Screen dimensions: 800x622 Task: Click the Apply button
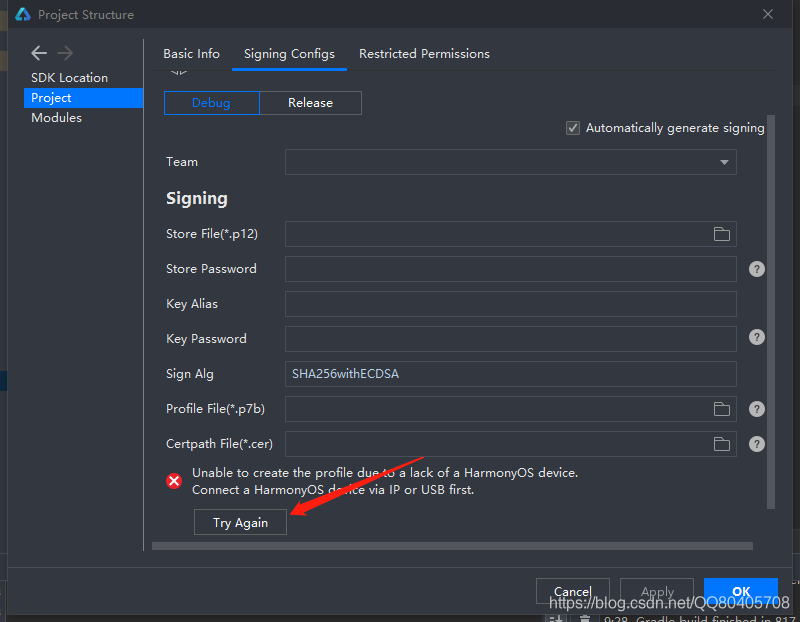point(657,591)
